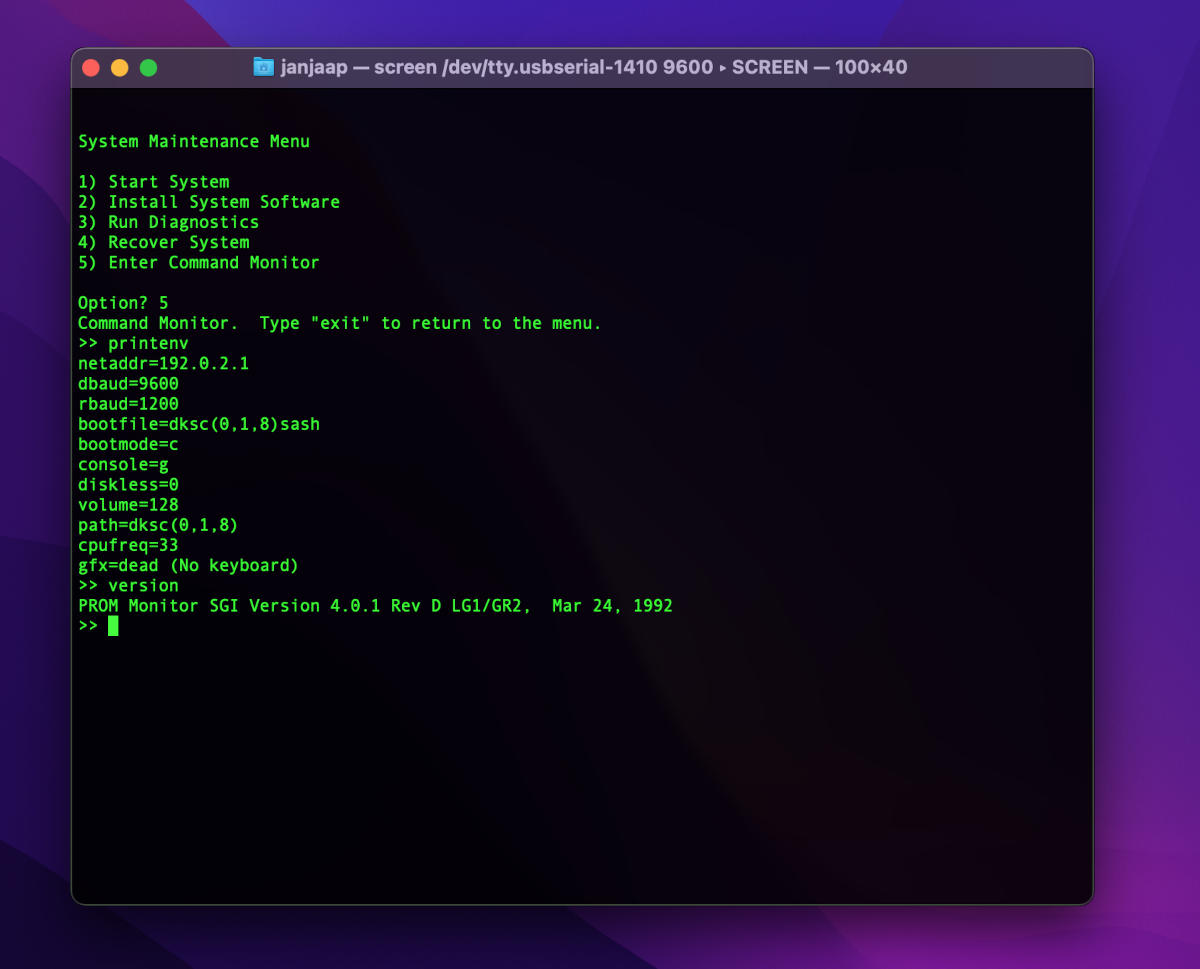The image size is (1200, 969).
Task: Click the 'dbaud=9600' variable line
Action: click(x=128, y=384)
